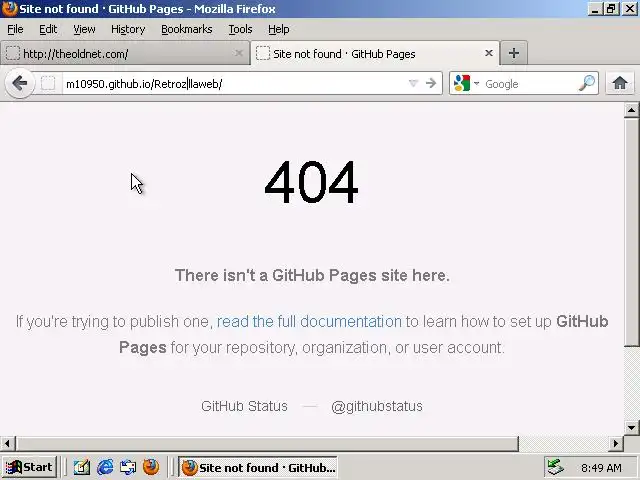Go back using the back arrow button
The width and height of the screenshot is (640, 480).
19,84
